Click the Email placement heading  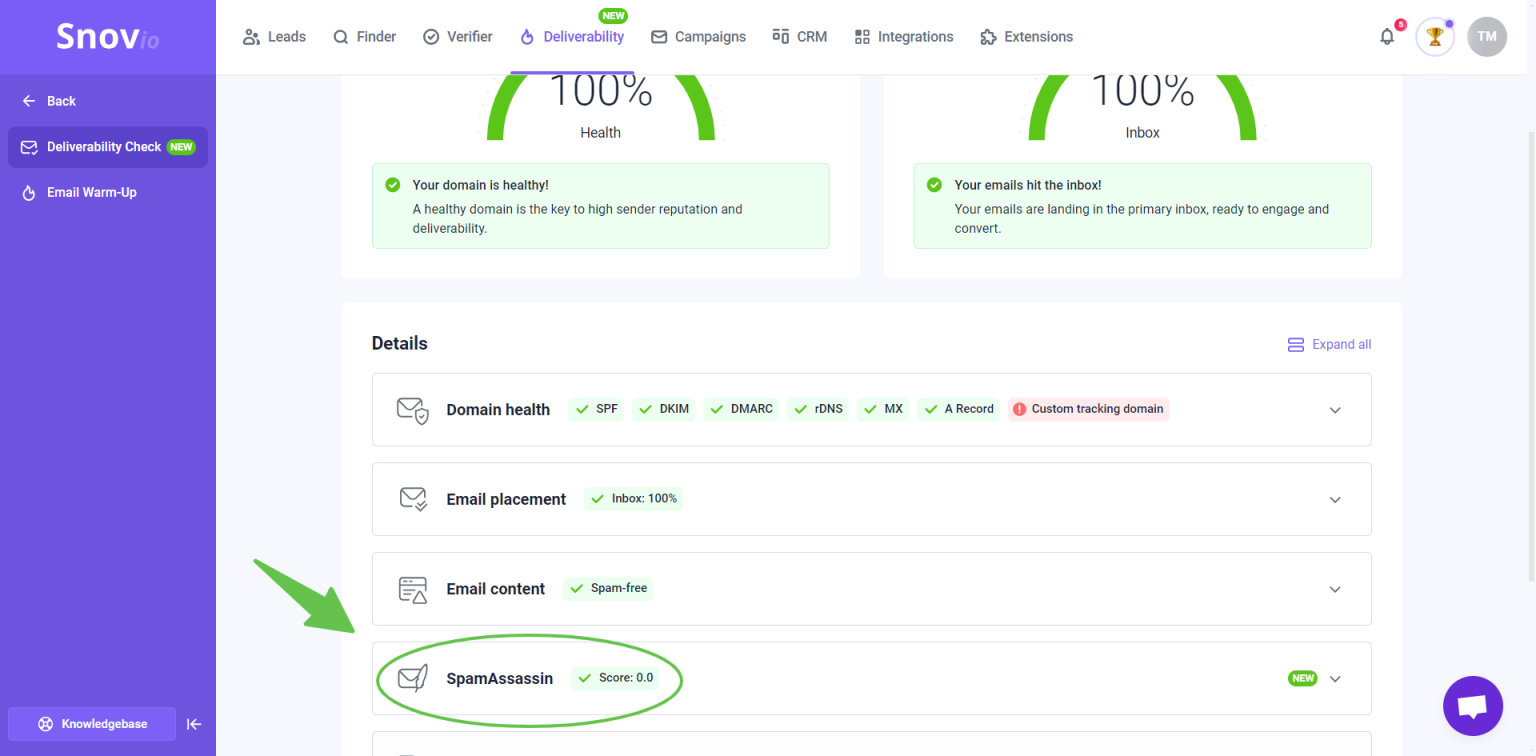click(x=506, y=499)
